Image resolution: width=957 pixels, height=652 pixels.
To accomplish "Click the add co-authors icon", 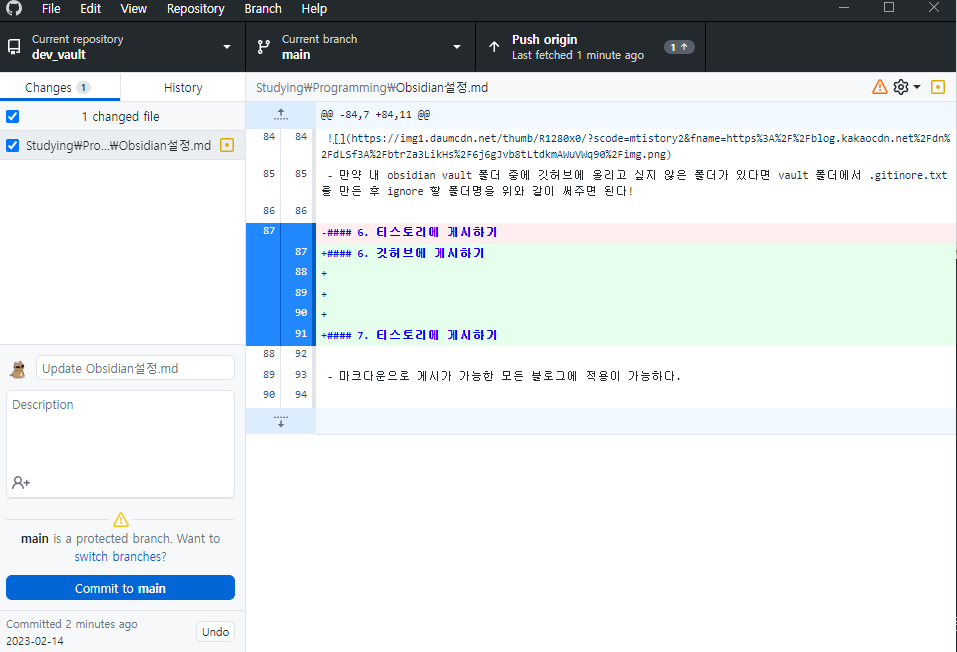I will click(x=21, y=482).
